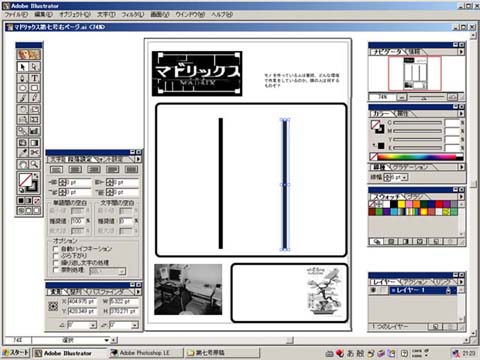480x360 pixels.
Task: Select the Ellipse tool
Action: click(x=23, y=88)
